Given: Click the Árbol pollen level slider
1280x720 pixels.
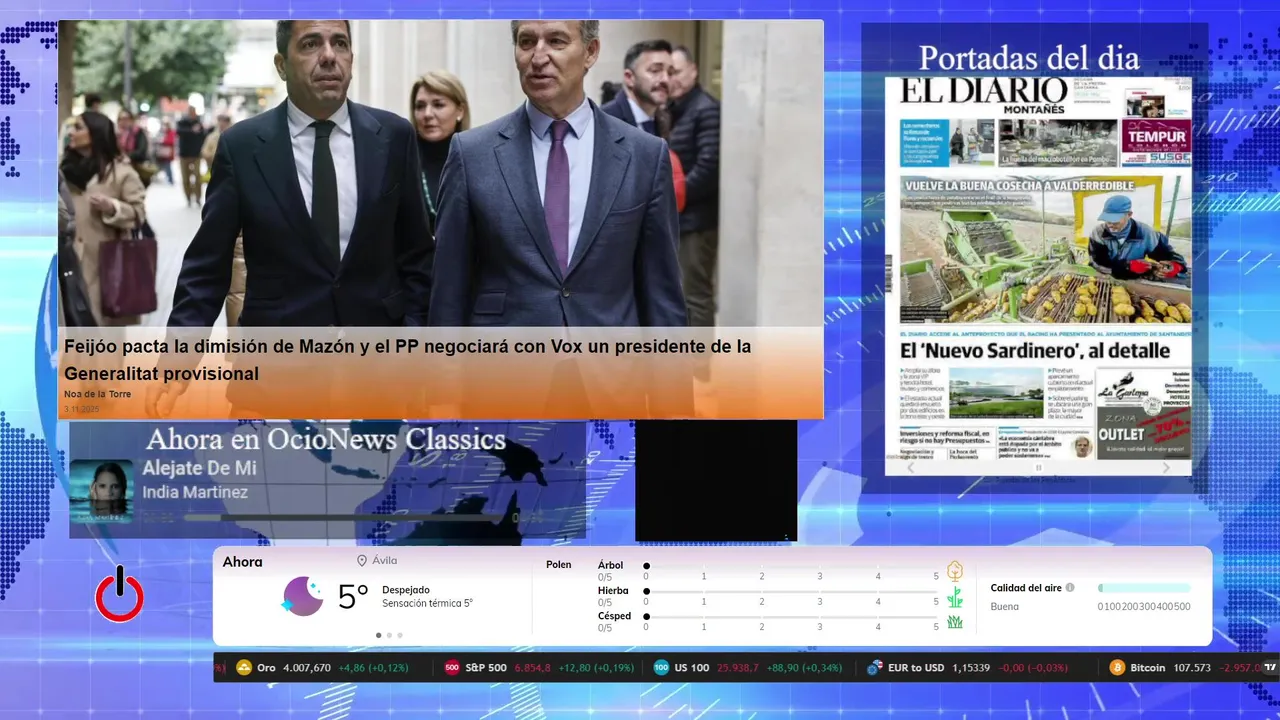Looking at the screenshot, I should click(x=791, y=566).
